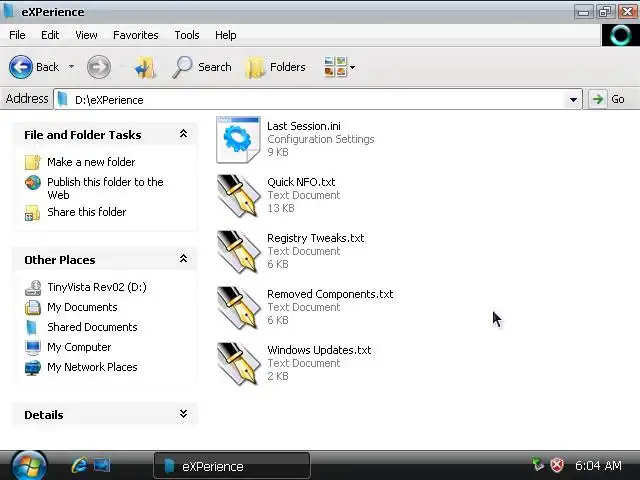Click Make a new folder link
640x480 pixels.
coord(91,162)
